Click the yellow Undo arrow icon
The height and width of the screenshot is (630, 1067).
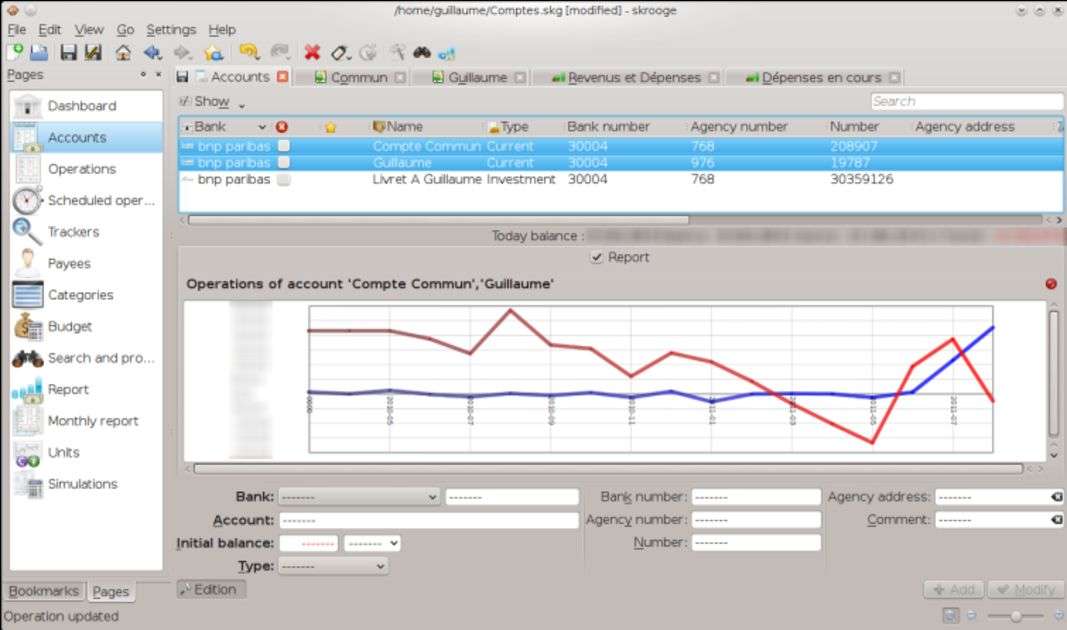(x=249, y=52)
